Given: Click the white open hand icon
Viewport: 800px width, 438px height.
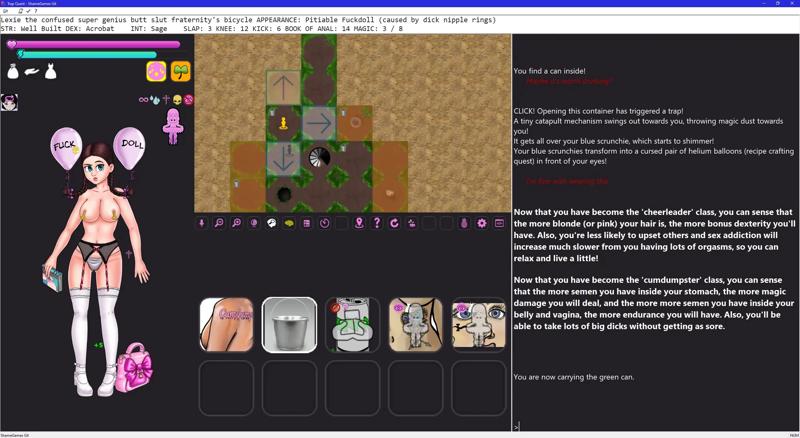Looking at the screenshot, I should tap(32, 72).
